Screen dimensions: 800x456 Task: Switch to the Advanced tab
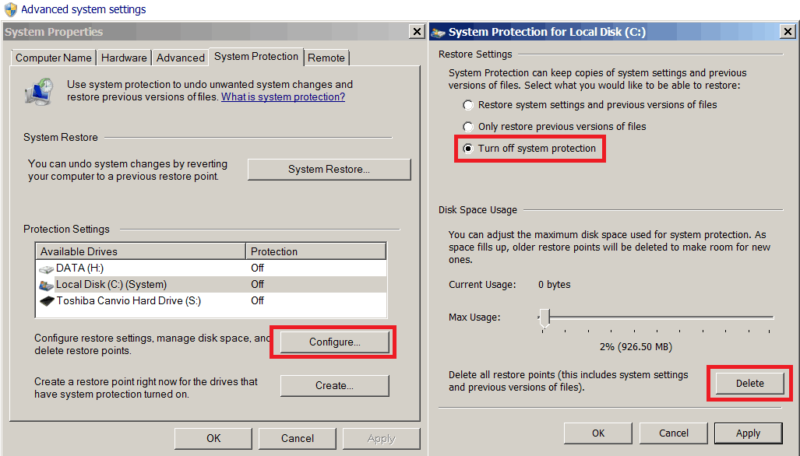coord(181,58)
